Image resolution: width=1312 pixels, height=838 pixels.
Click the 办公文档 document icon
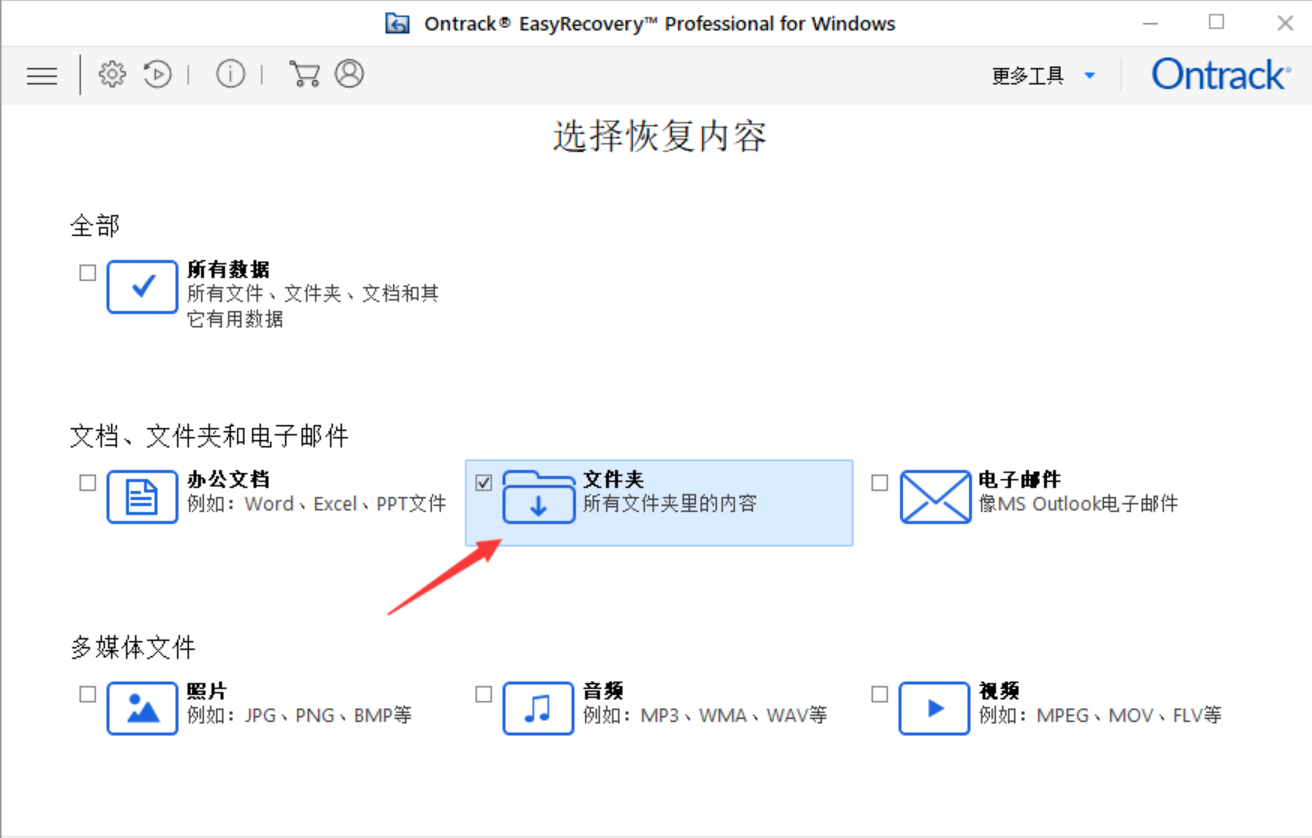142,497
